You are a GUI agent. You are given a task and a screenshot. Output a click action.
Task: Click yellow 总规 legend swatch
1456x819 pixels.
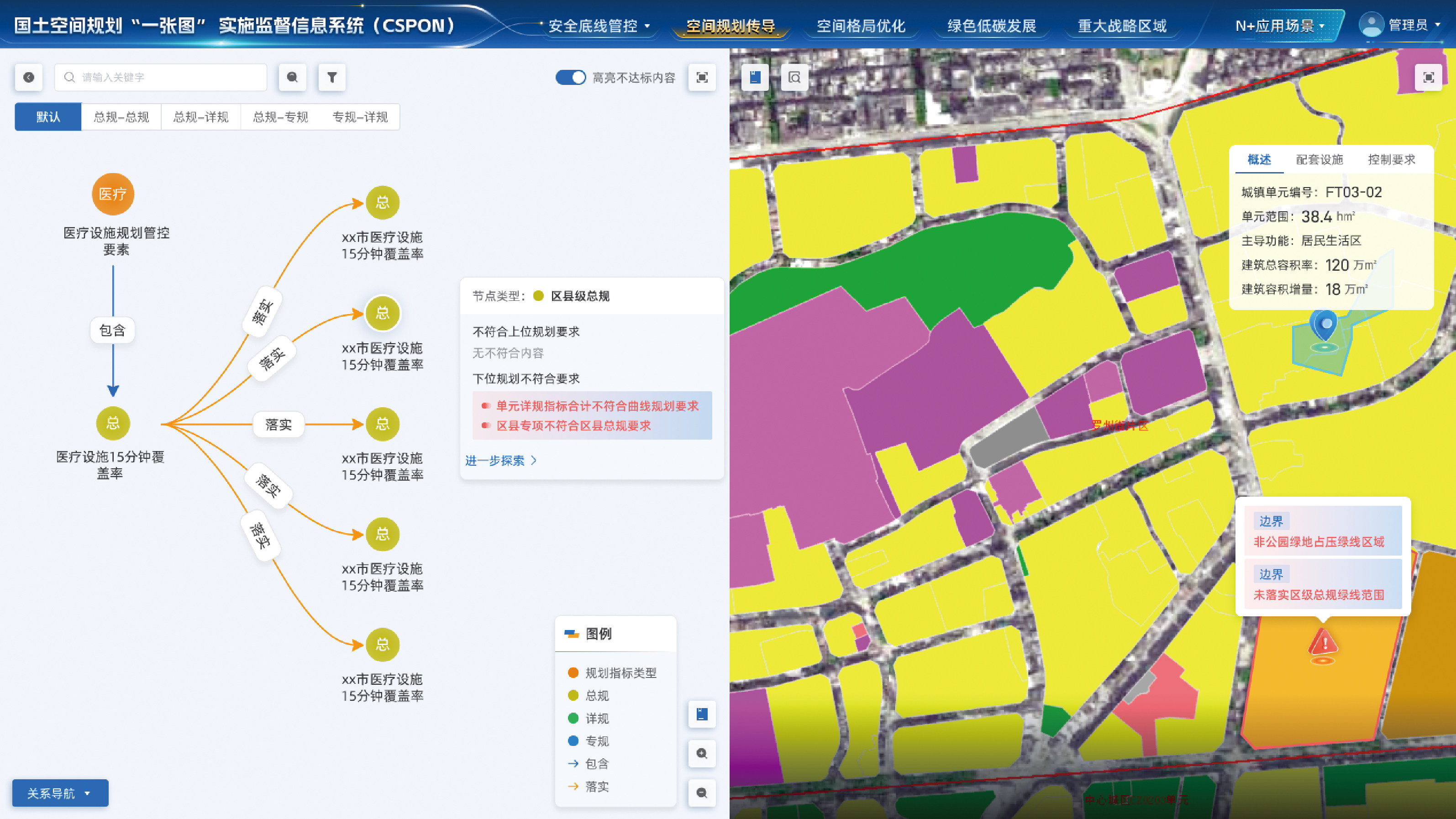pos(573,695)
